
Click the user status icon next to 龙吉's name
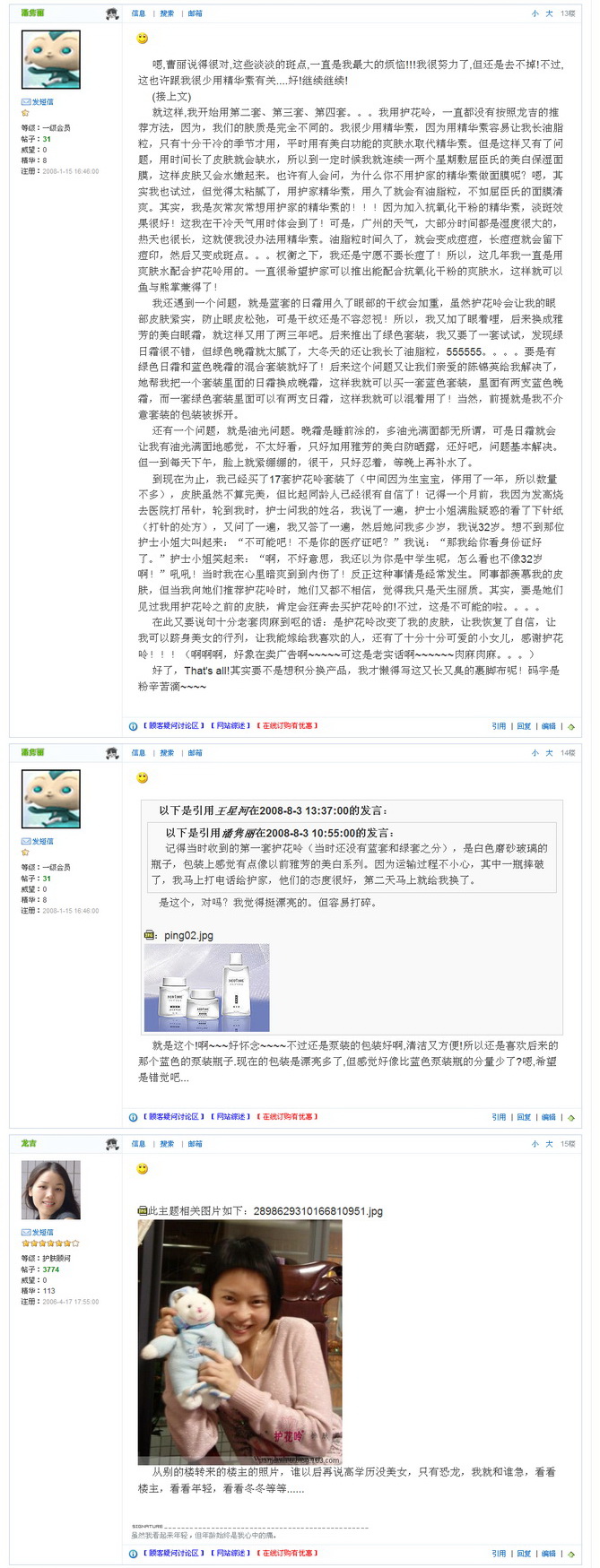tap(112, 1144)
